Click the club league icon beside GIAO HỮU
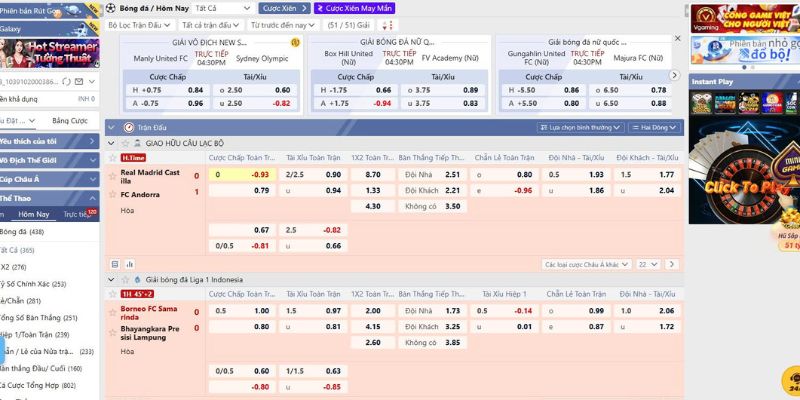This screenshot has width=800, height=400. (138, 143)
